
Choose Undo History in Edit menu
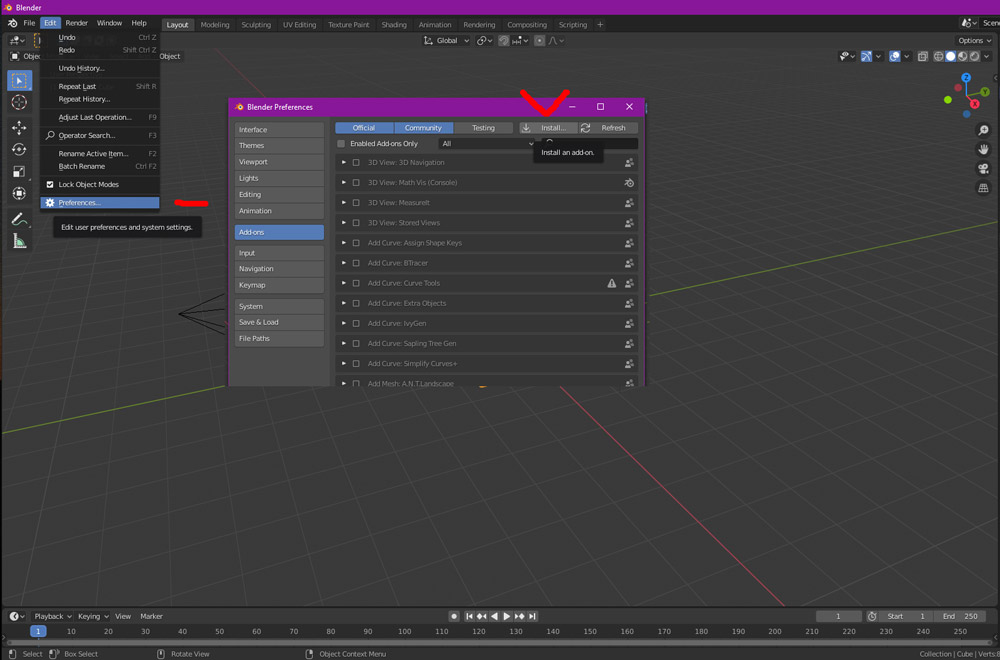pos(99,68)
